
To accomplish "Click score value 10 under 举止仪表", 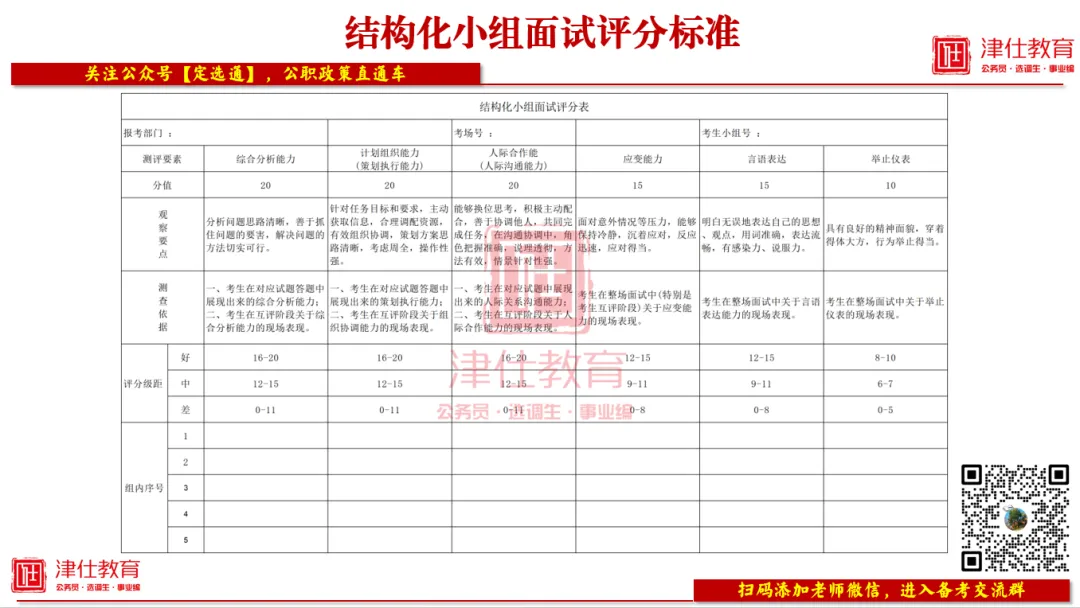I will tap(891, 185).
